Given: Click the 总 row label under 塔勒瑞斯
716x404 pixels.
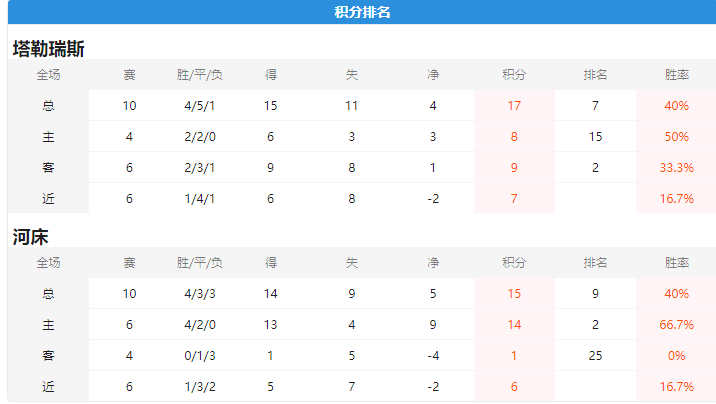Looking at the screenshot, I should 48,106.
